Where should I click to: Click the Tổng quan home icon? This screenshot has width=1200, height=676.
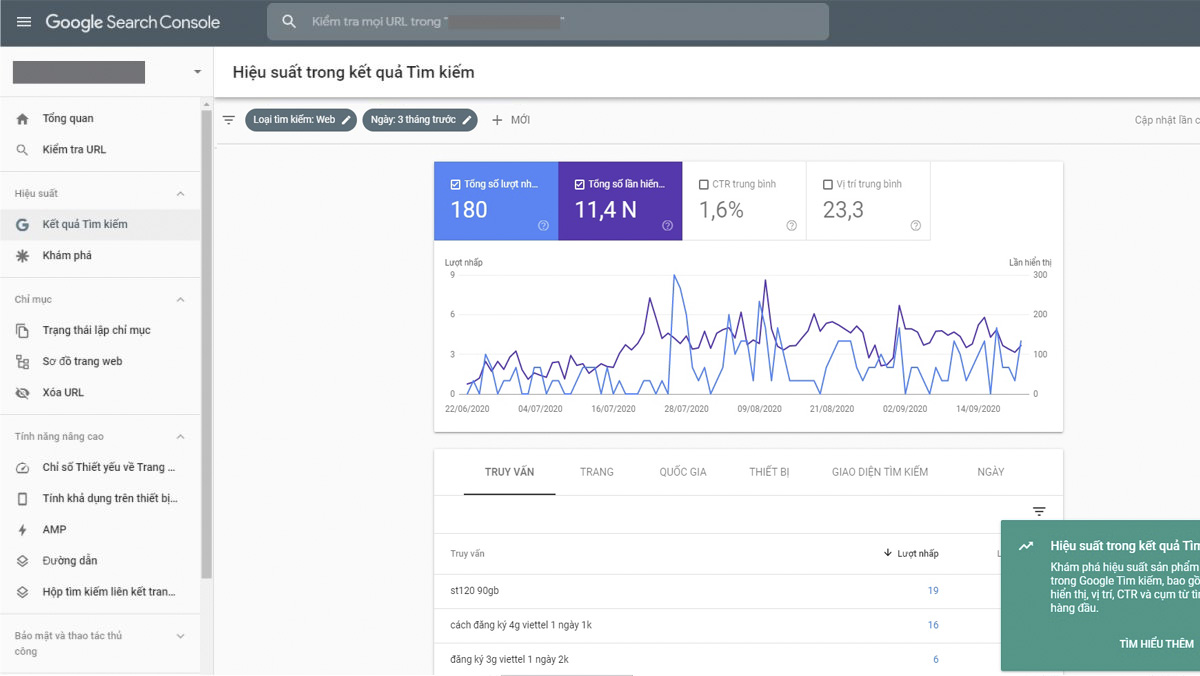point(23,119)
